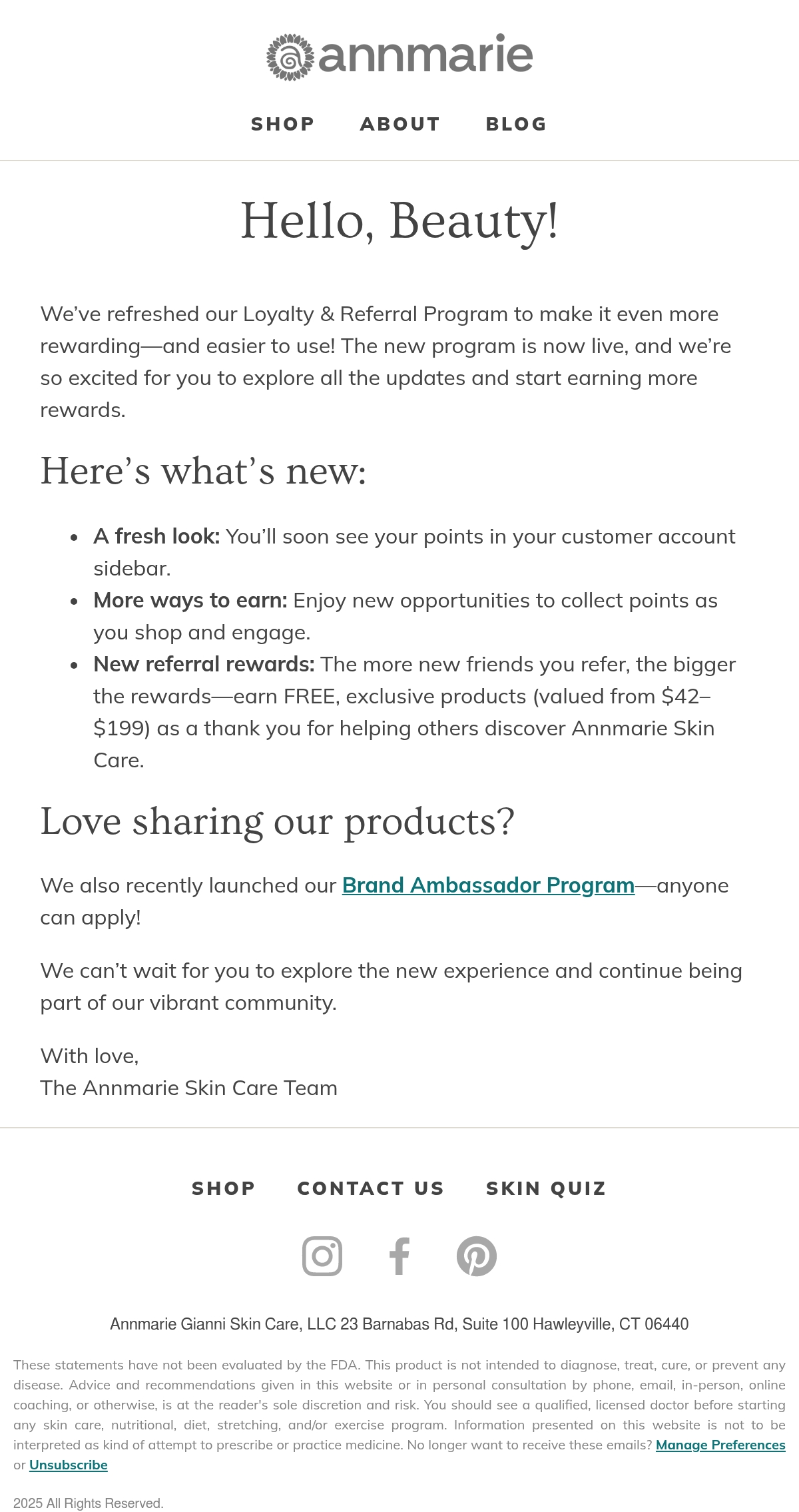Open the BLOG navigation item

pyautogui.click(x=517, y=124)
